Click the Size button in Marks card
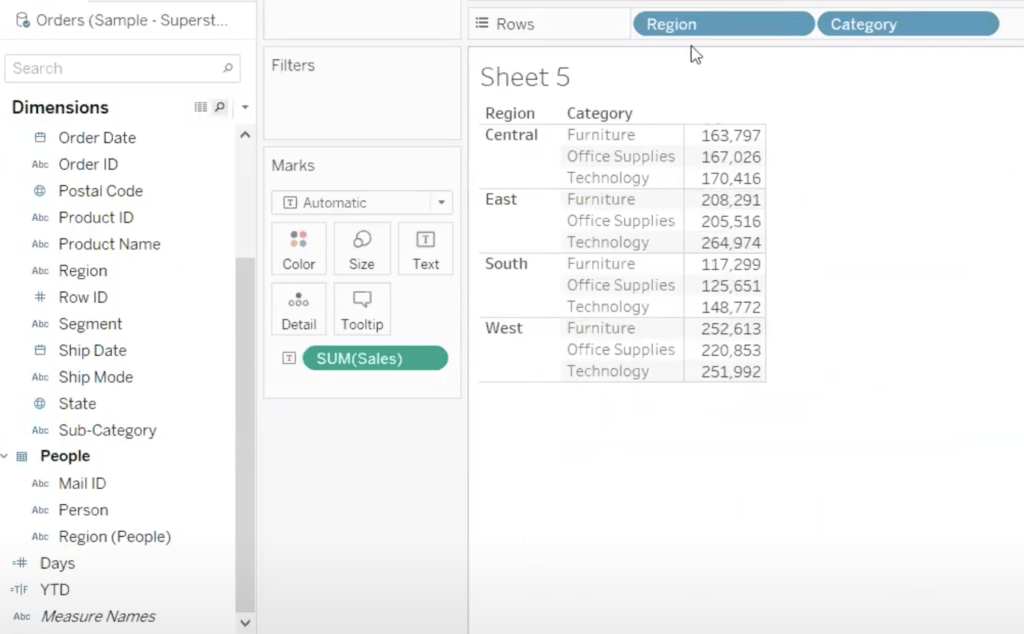The height and width of the screenshot is (634, 1024). tap(361, 248)
